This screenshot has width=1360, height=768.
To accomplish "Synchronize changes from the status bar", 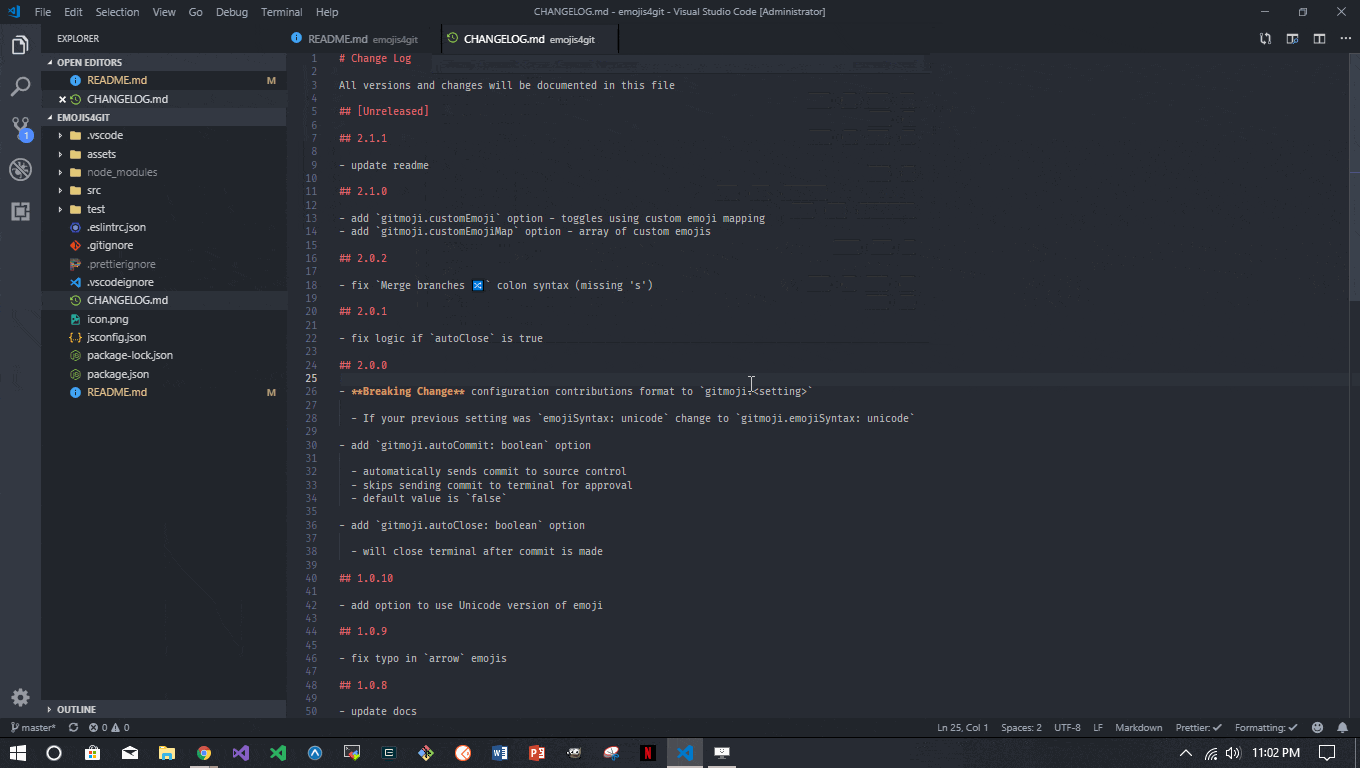I will [73, 728].
